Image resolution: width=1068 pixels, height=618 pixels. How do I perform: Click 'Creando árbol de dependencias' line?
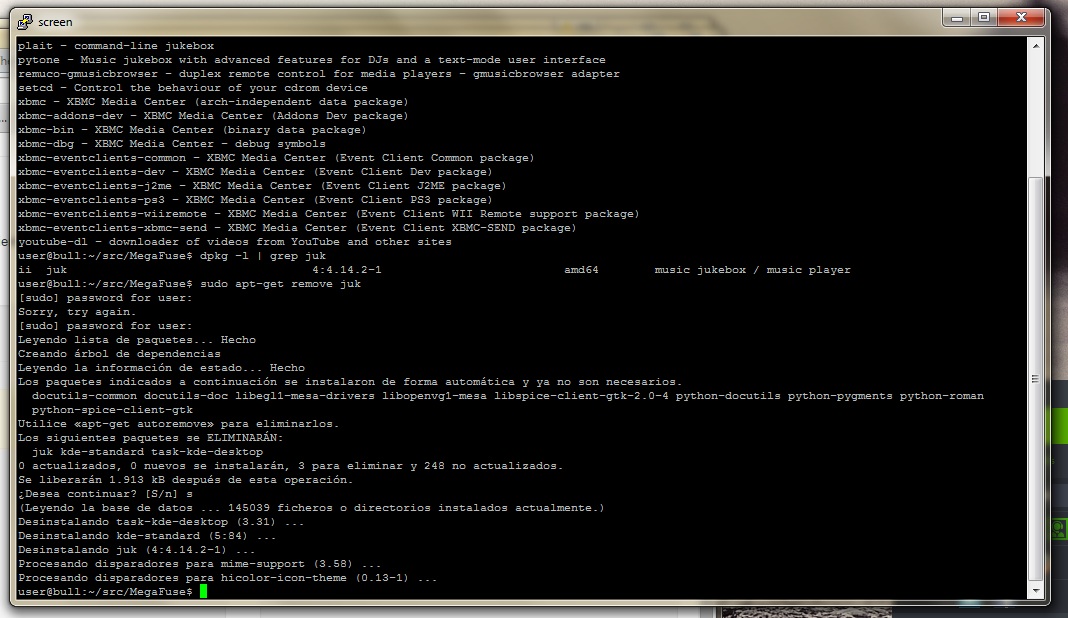pos(119,354)
